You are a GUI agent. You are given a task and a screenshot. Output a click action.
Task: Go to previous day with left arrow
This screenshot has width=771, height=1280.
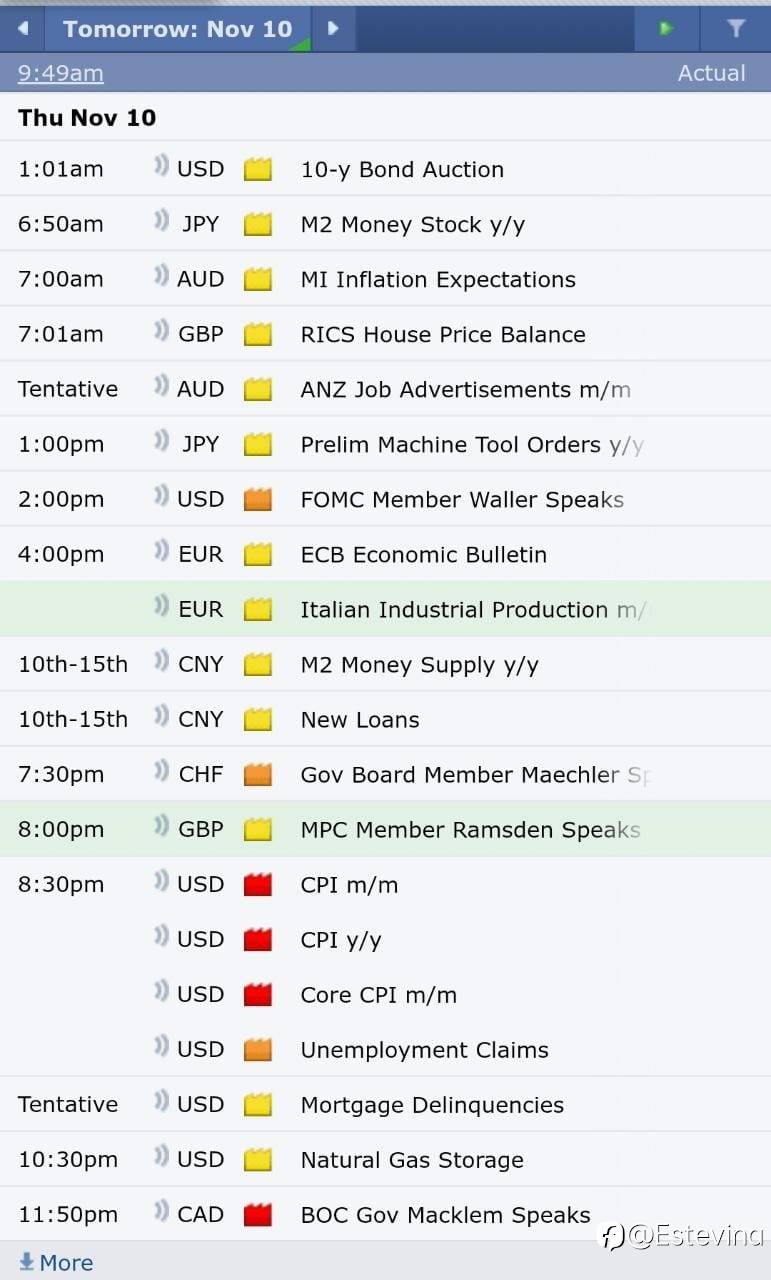click(22, 28)
